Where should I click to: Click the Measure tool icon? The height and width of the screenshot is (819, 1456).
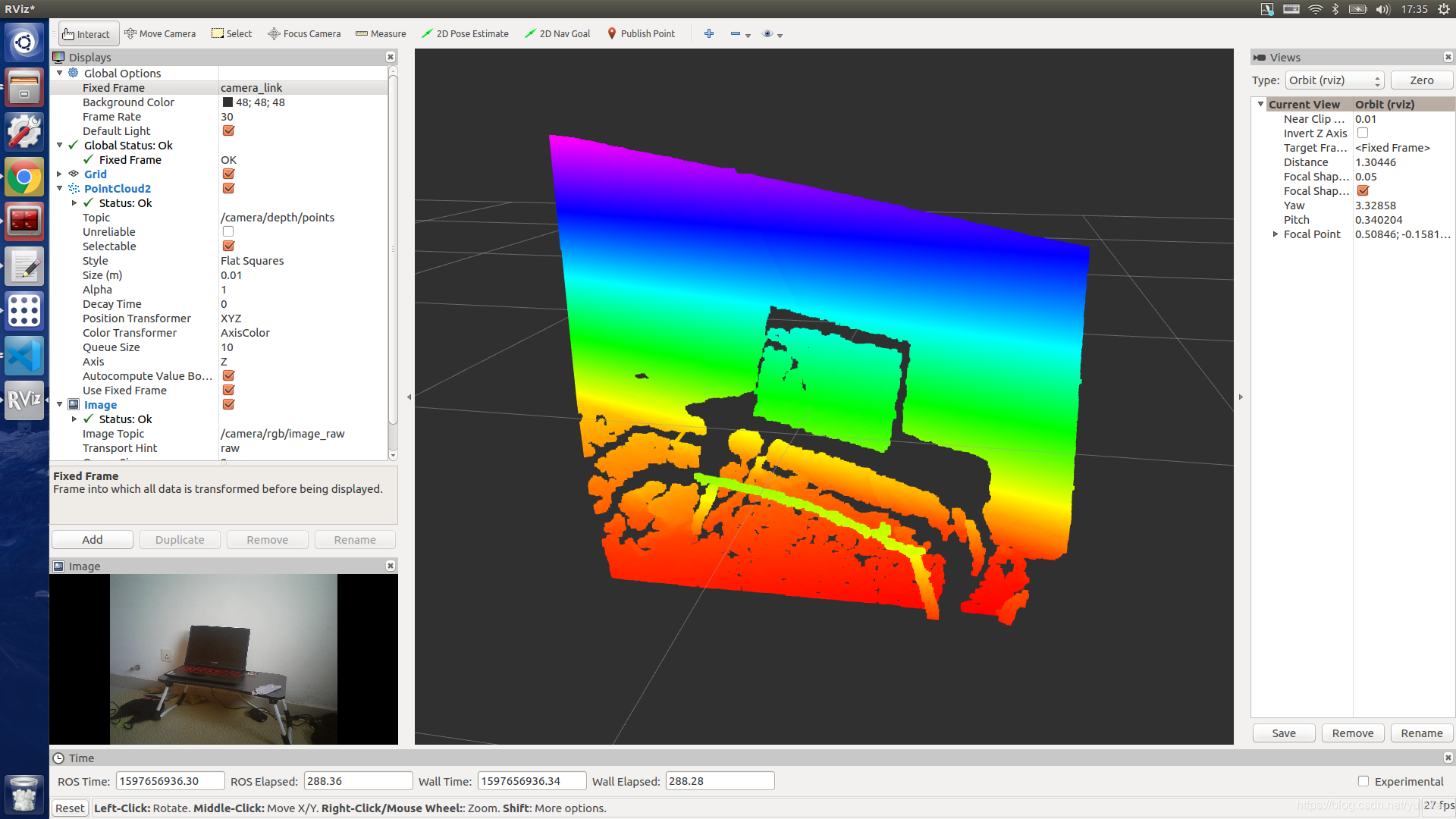coord(362,33)
